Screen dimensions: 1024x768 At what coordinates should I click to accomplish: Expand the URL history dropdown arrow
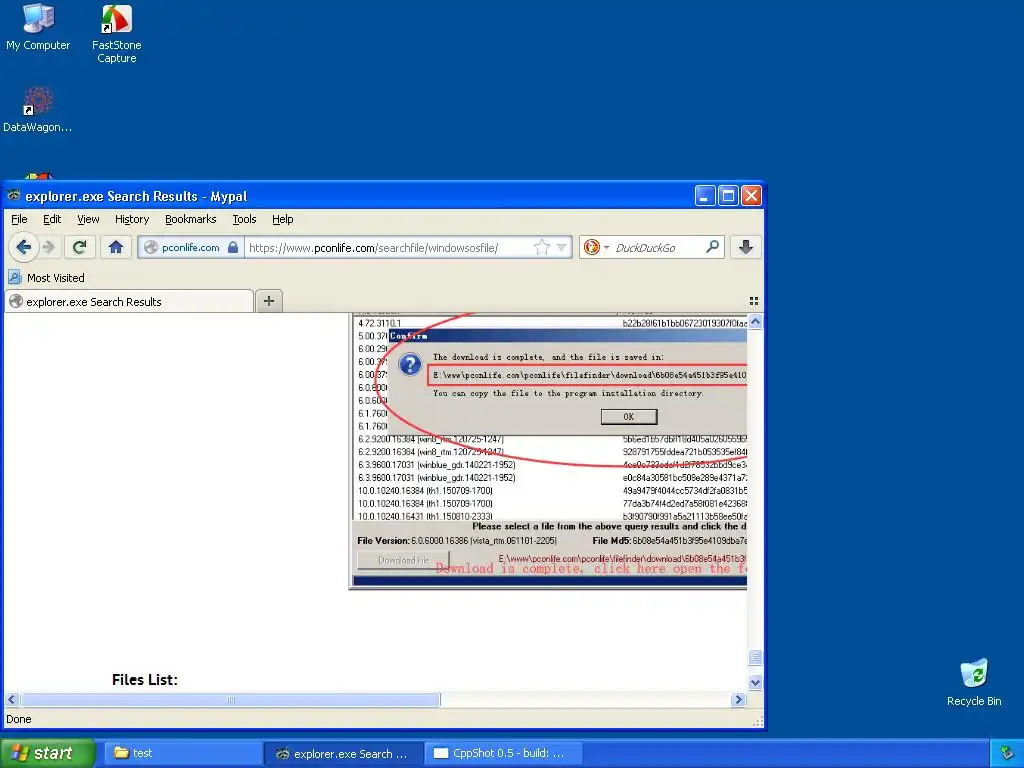562,248
